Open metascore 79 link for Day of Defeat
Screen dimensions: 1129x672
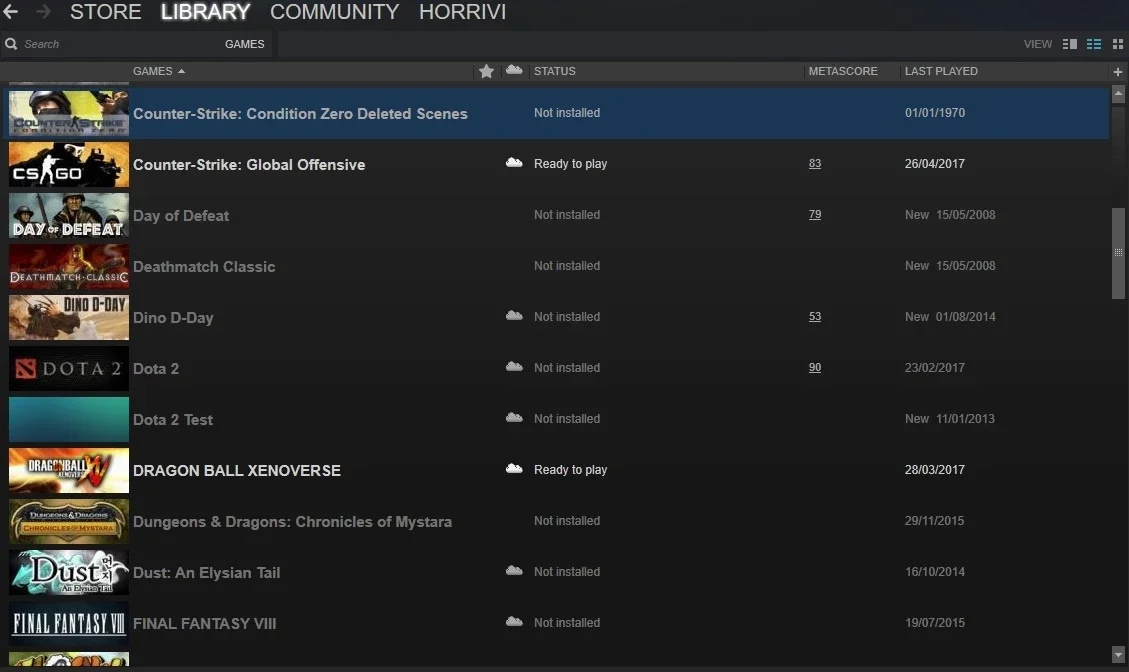[x=814, y=215]
